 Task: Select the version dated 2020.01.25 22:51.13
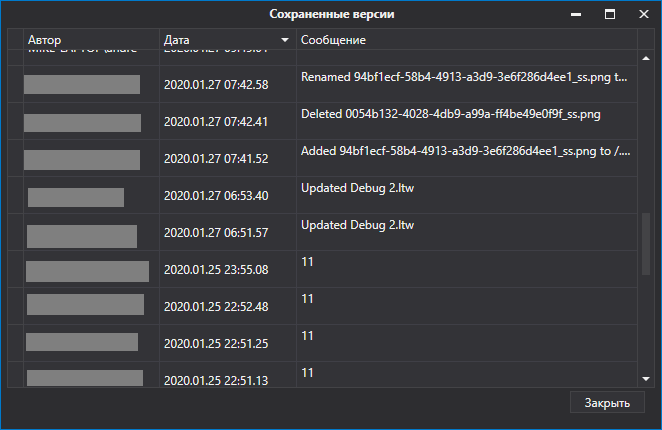(x=322, y=375)
